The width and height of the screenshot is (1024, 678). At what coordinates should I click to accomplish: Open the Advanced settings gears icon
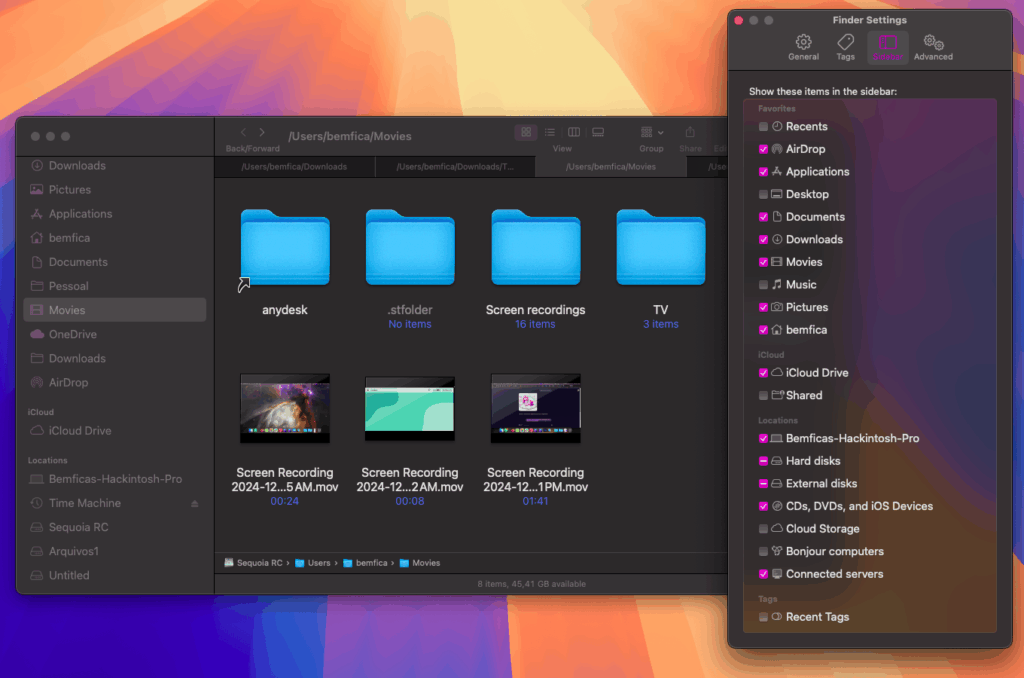[933, 42]
